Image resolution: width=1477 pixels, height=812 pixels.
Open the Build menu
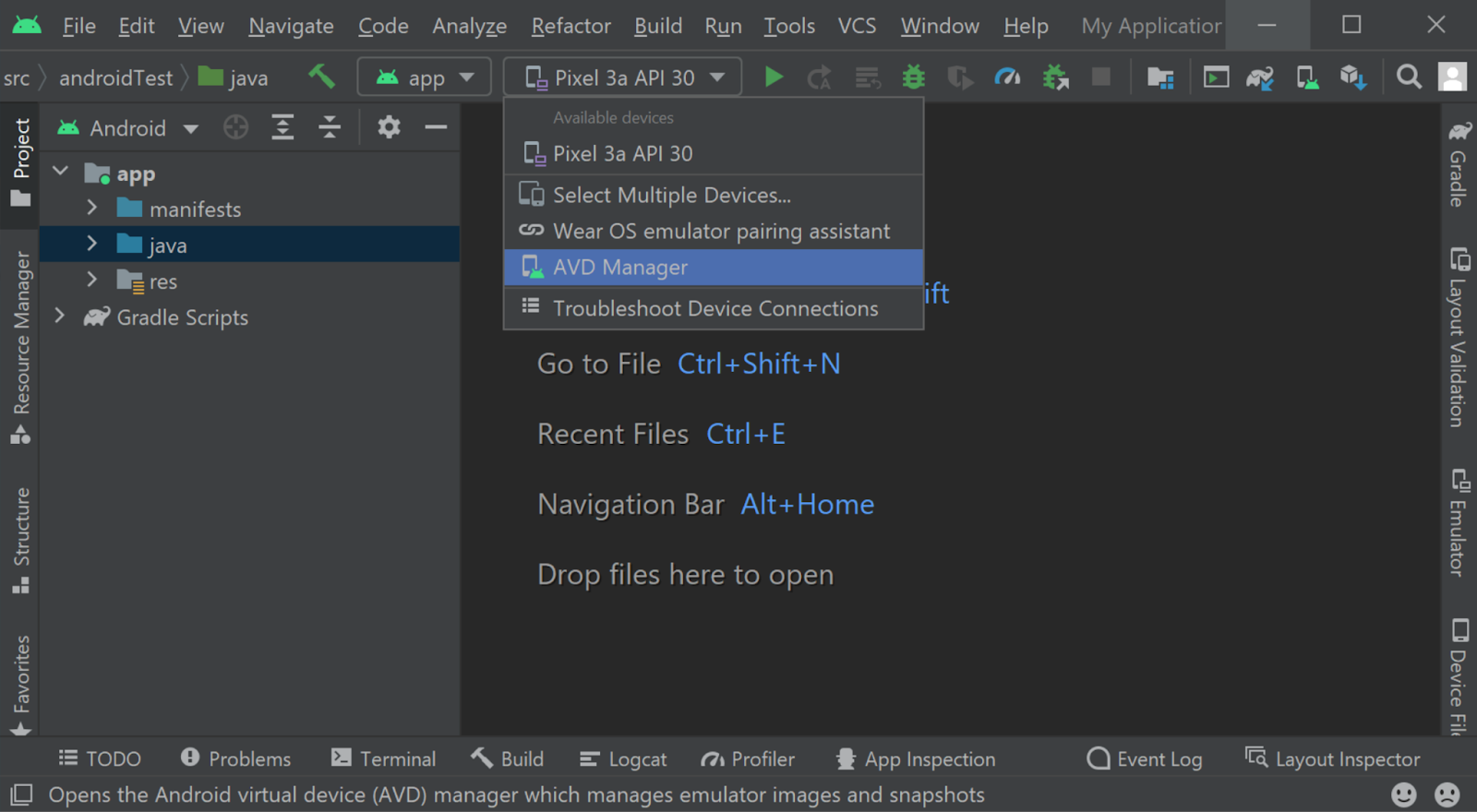pos(658,26)
